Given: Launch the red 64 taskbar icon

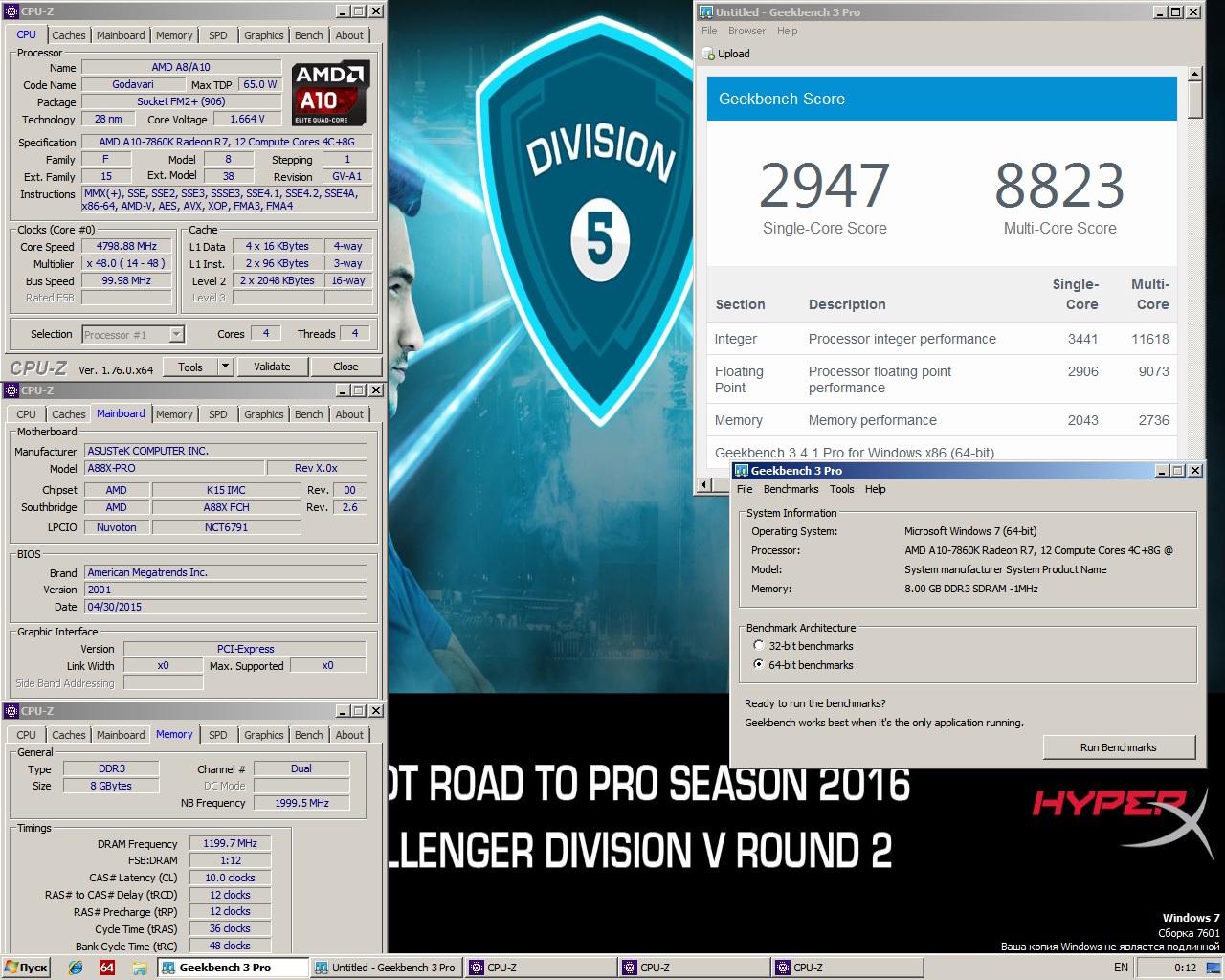Looking at the screenshot, I should point(107,968).
